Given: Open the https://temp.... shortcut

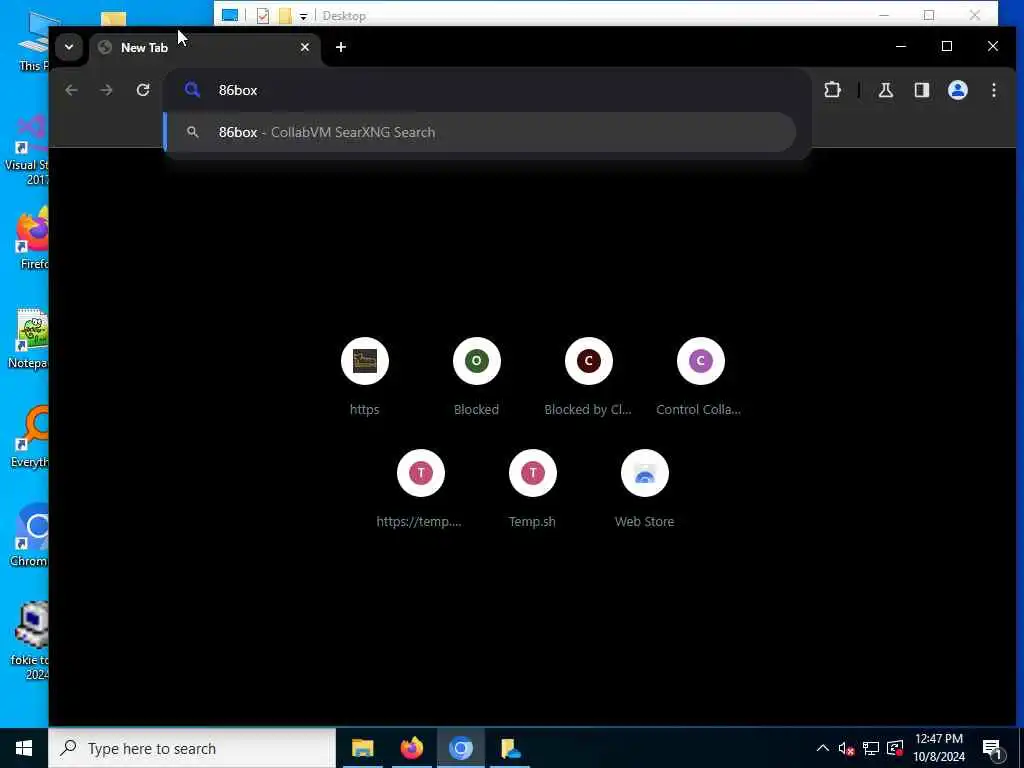Looking at the screenshot, I should [421, 488].
